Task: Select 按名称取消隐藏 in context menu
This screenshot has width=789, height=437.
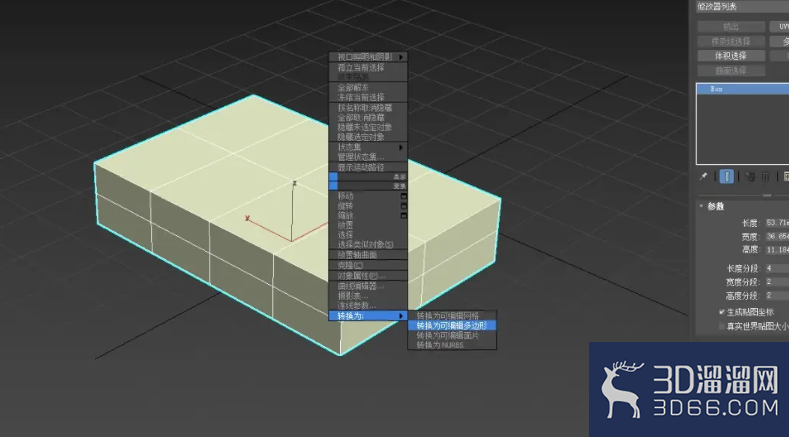Action: pyautogui.click(x=368, y=108)
